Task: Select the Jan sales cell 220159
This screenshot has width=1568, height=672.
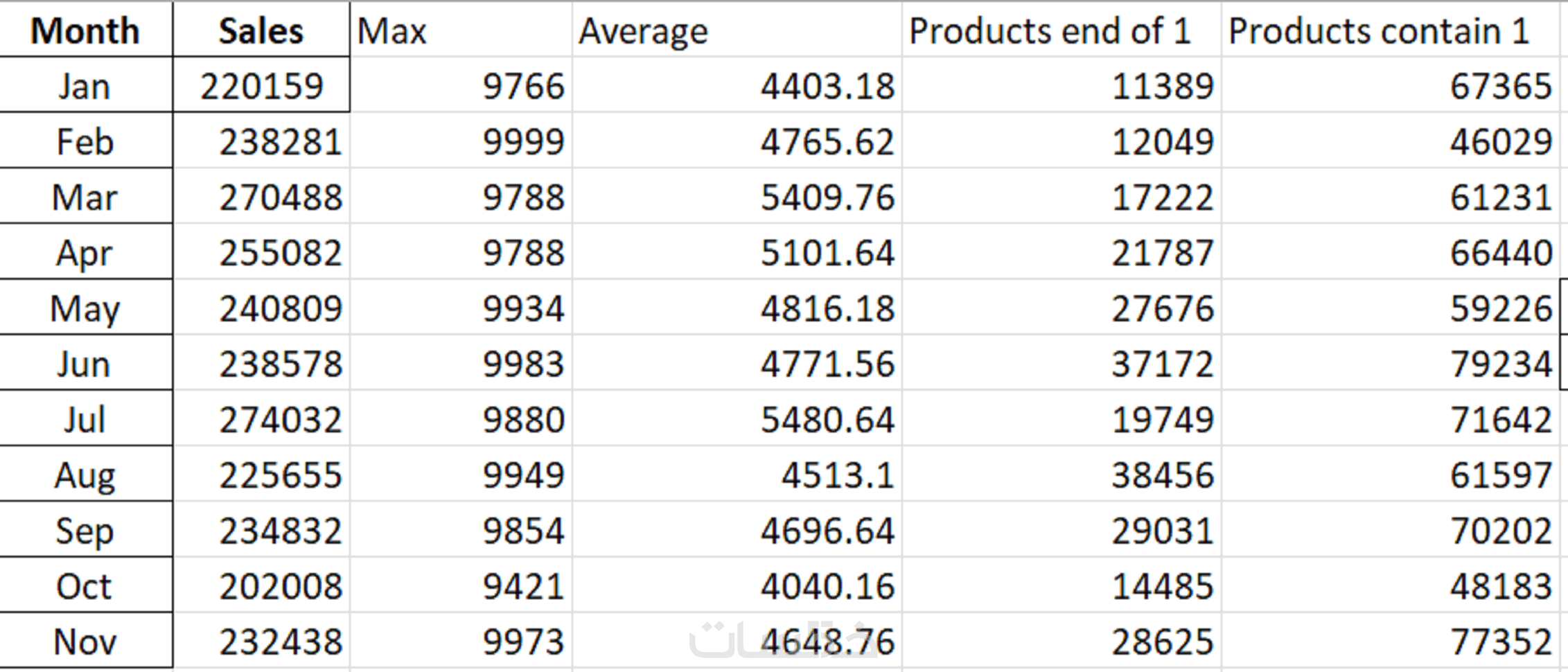Action: tap(261, 87)
